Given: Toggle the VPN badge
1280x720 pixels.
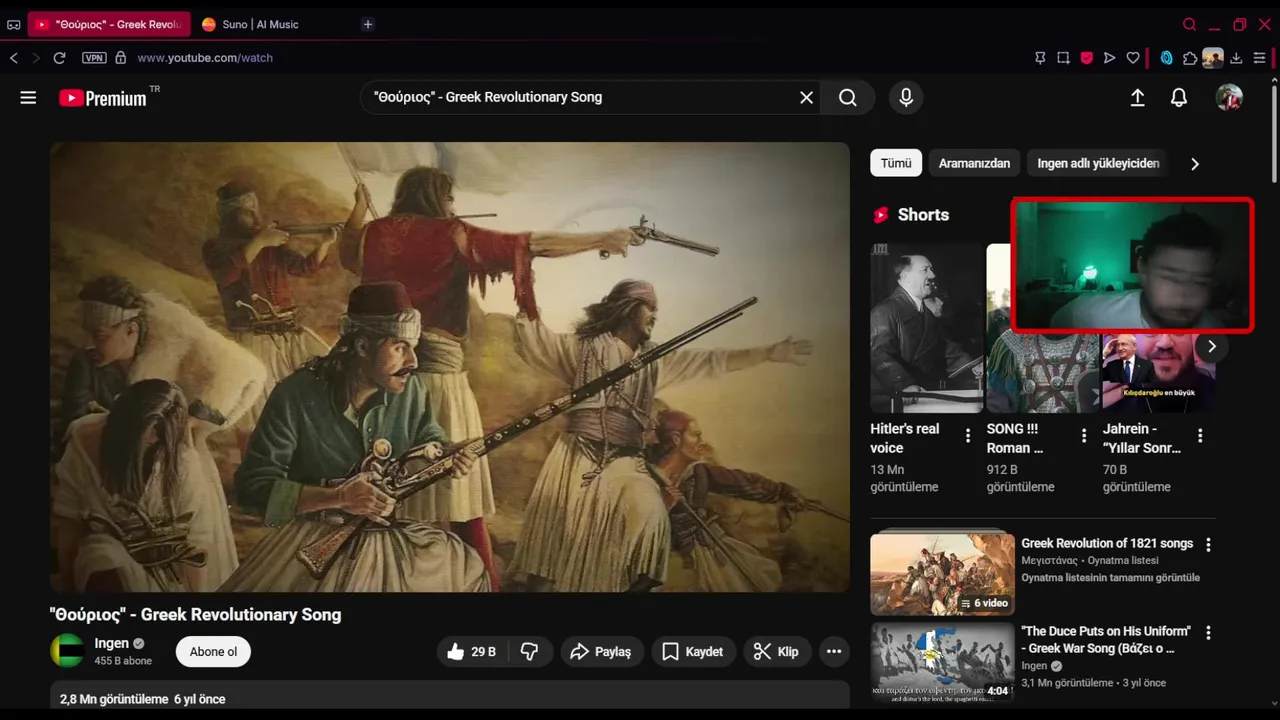Looking at the screenshot, I should 94,58.
